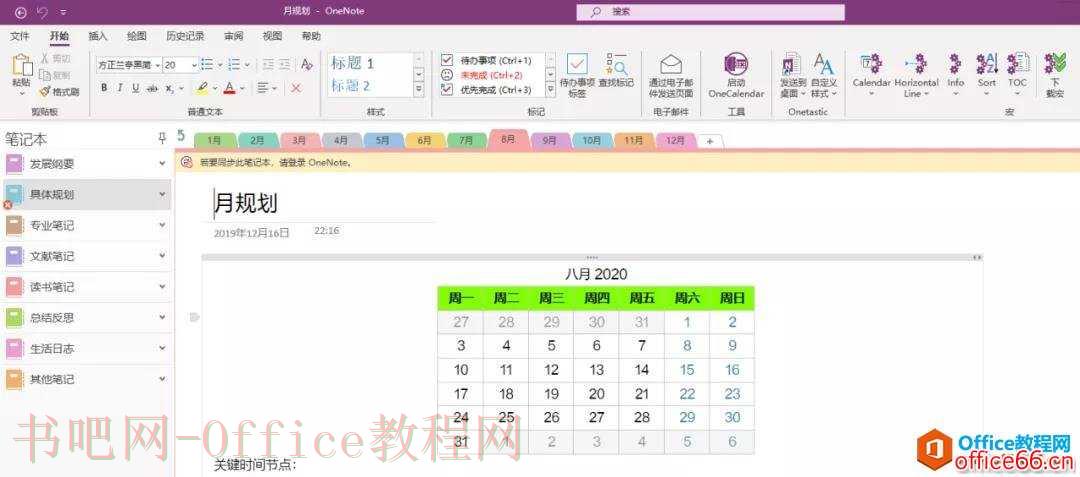
Task: Toggle underline formatting
Action: coord(136,88)
